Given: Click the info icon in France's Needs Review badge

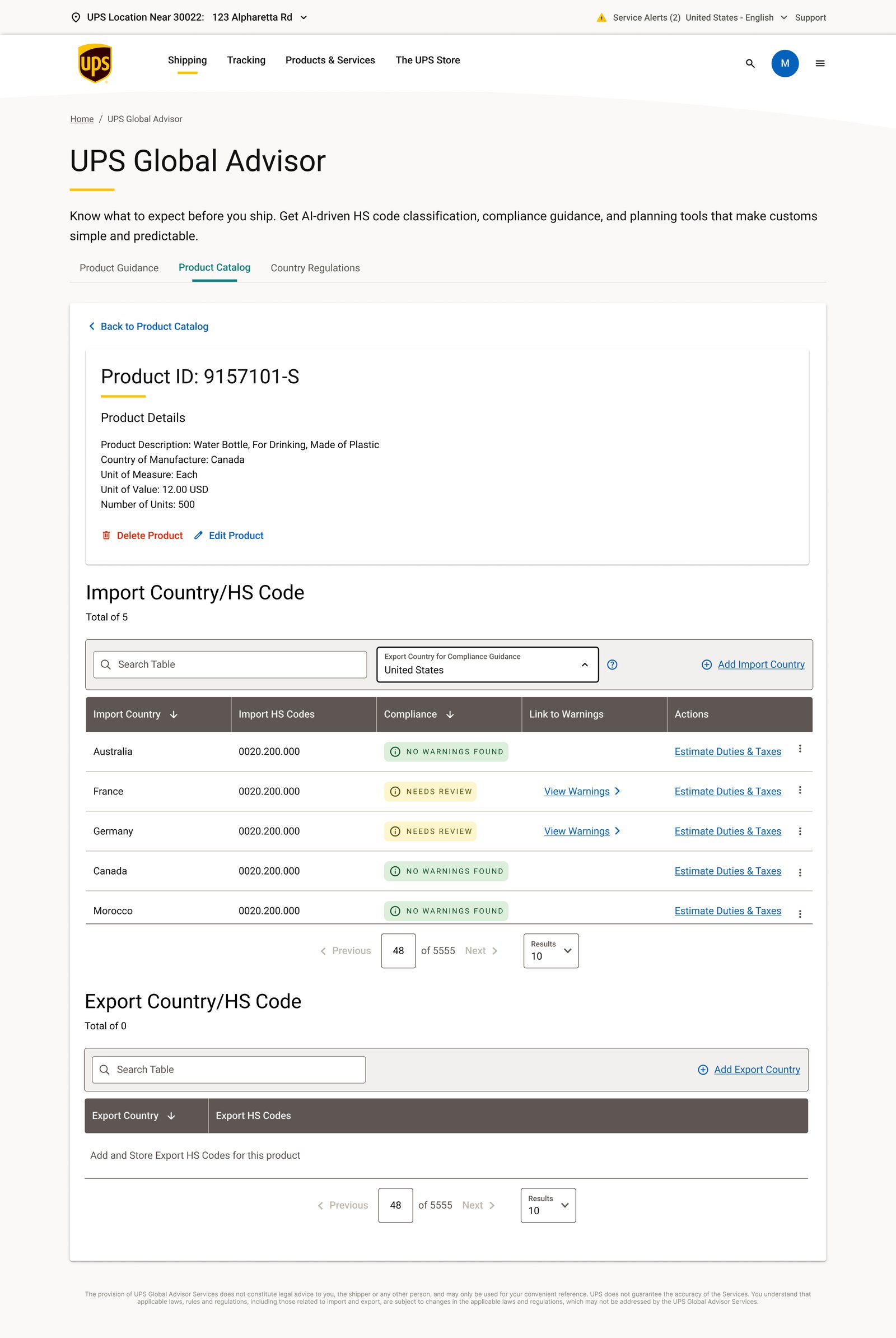Looking at the screenshot, I should [395, 792].
